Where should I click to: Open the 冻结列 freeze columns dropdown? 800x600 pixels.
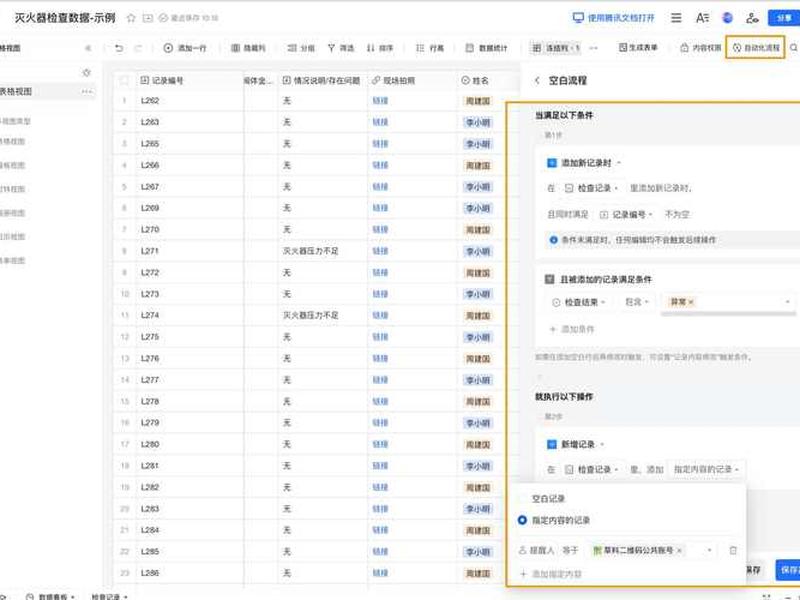click(x=556, y=48)
